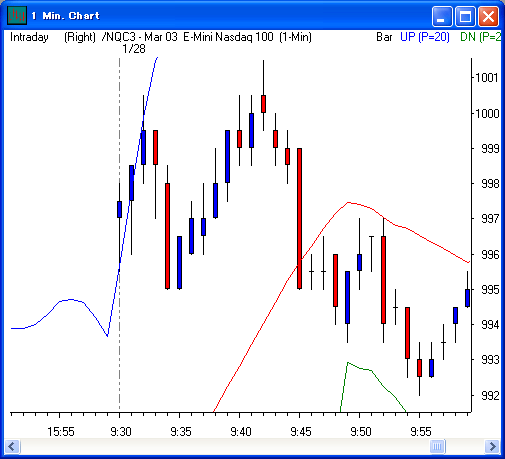
Task: Click the Intraday label in header
Action: [x=29, y=37]
